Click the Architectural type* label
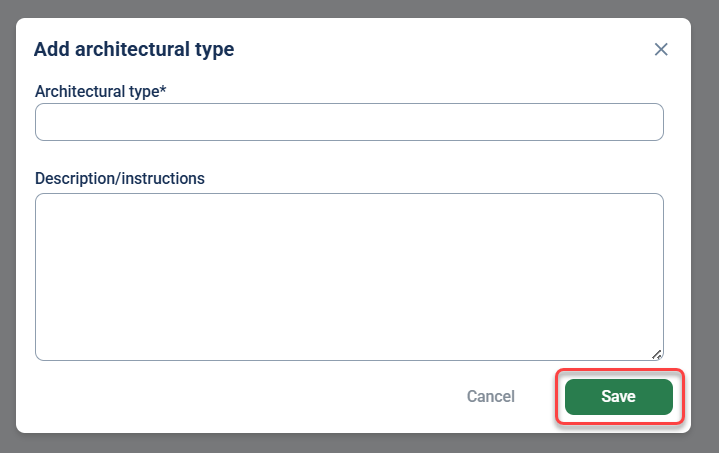 tap(100, 91)
